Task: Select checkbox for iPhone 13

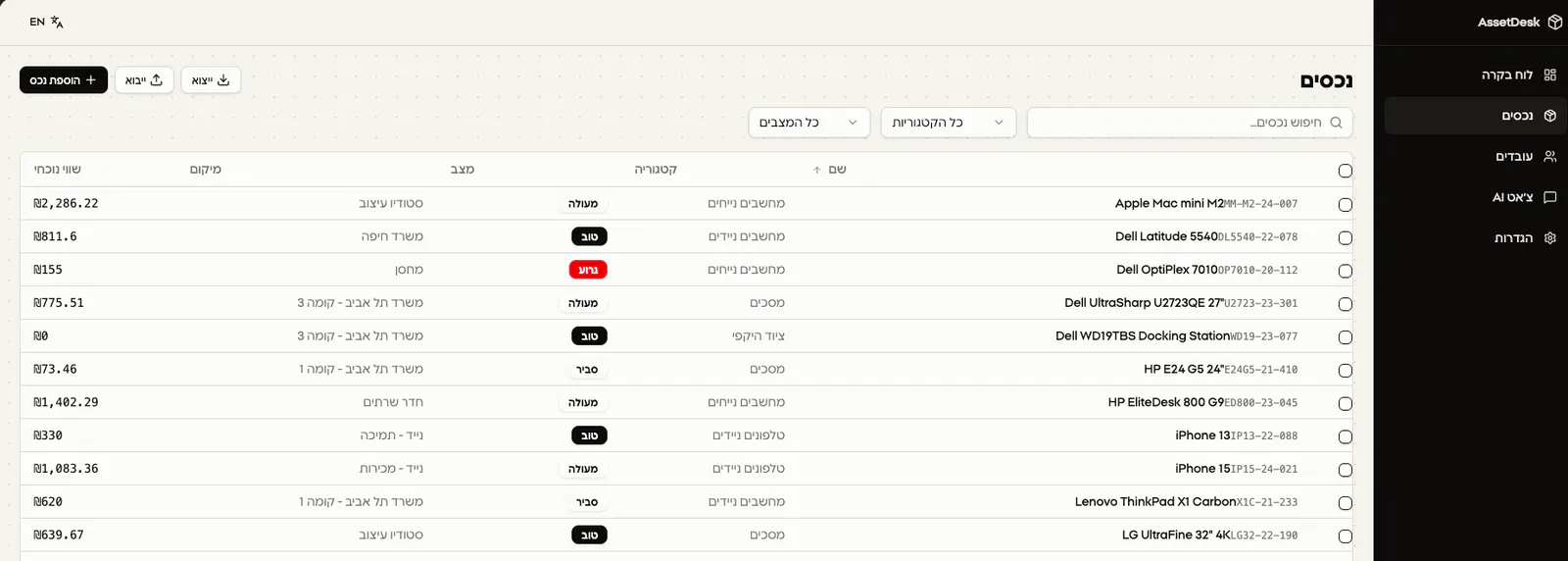Action: pyautogui.click(x=1345, y=436)
